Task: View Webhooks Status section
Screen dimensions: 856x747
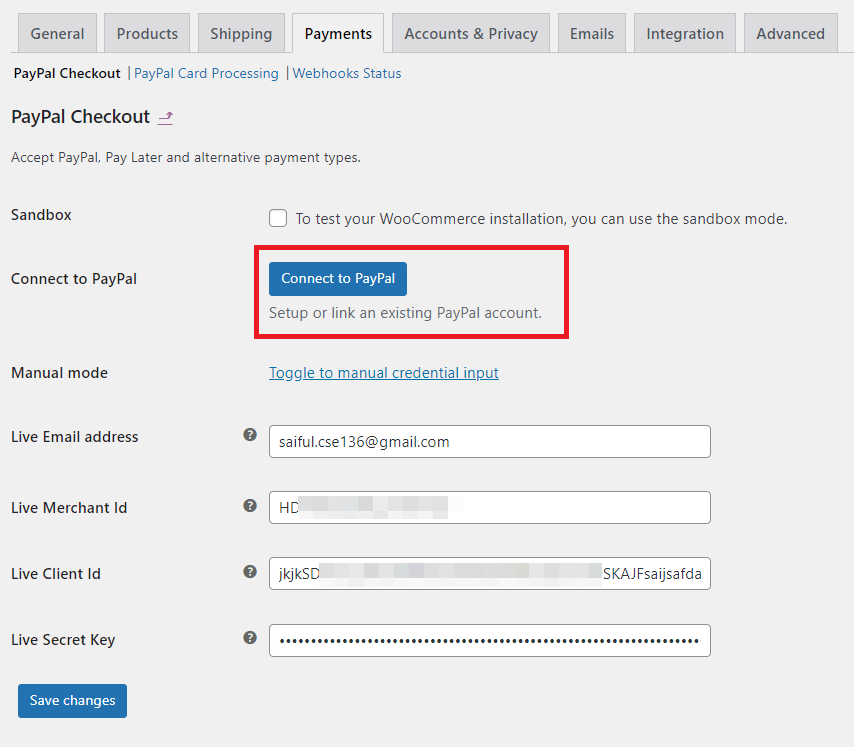Action: click(x=347, y=73)
